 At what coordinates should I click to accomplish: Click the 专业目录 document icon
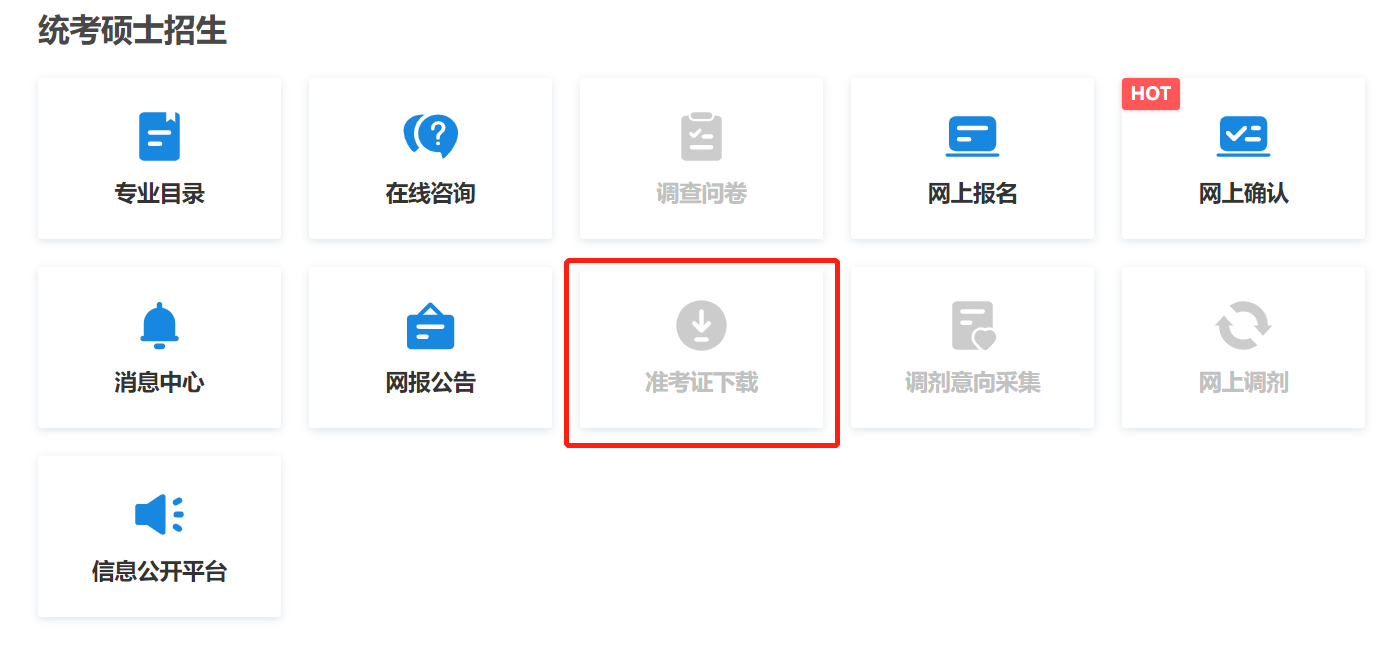pyautogui.click(x=159, y=136)
